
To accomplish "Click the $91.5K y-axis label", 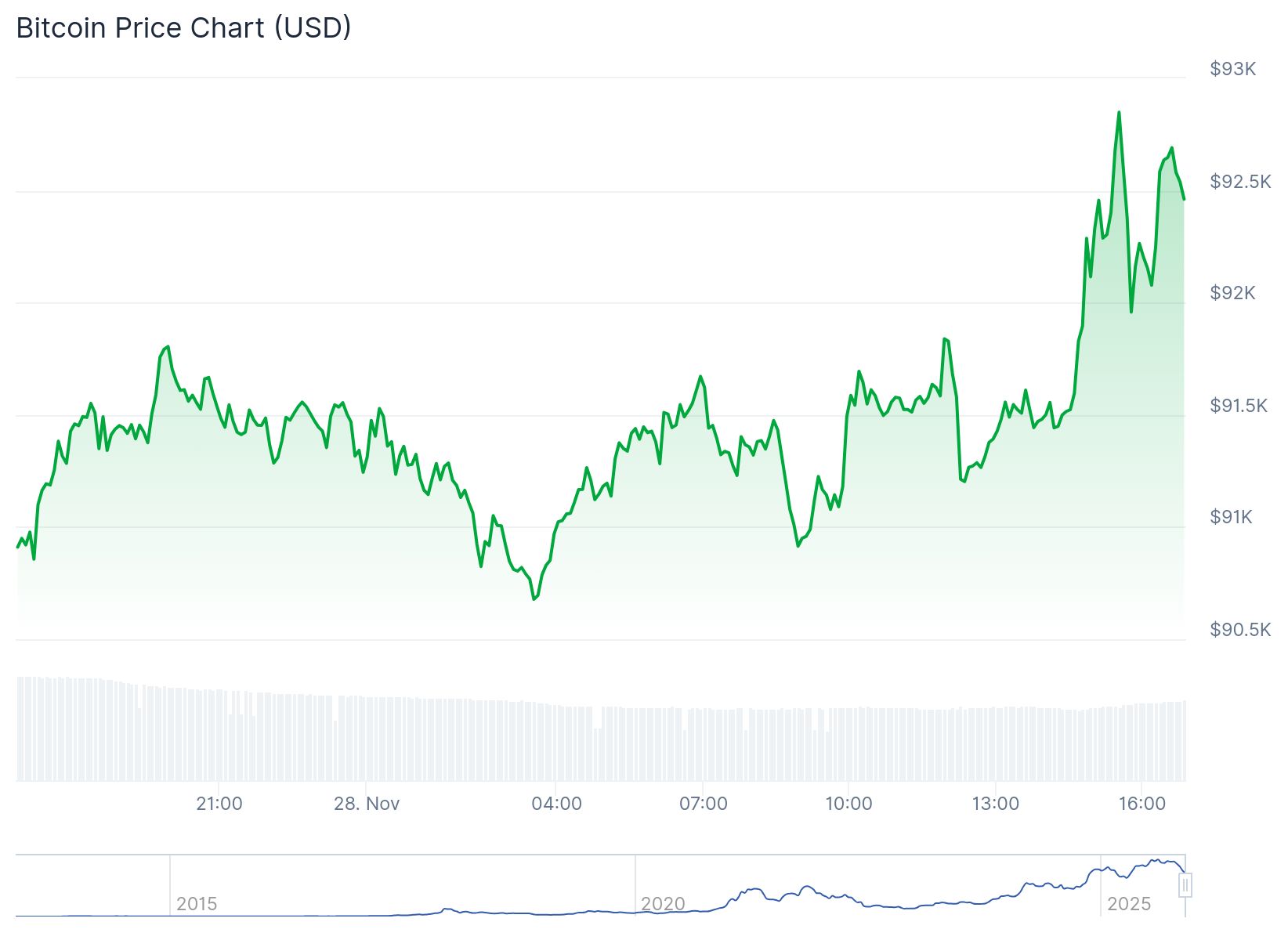I will pos(1239,406).
